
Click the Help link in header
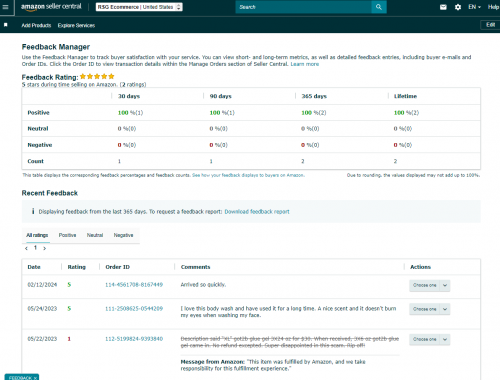click(493, 7)
